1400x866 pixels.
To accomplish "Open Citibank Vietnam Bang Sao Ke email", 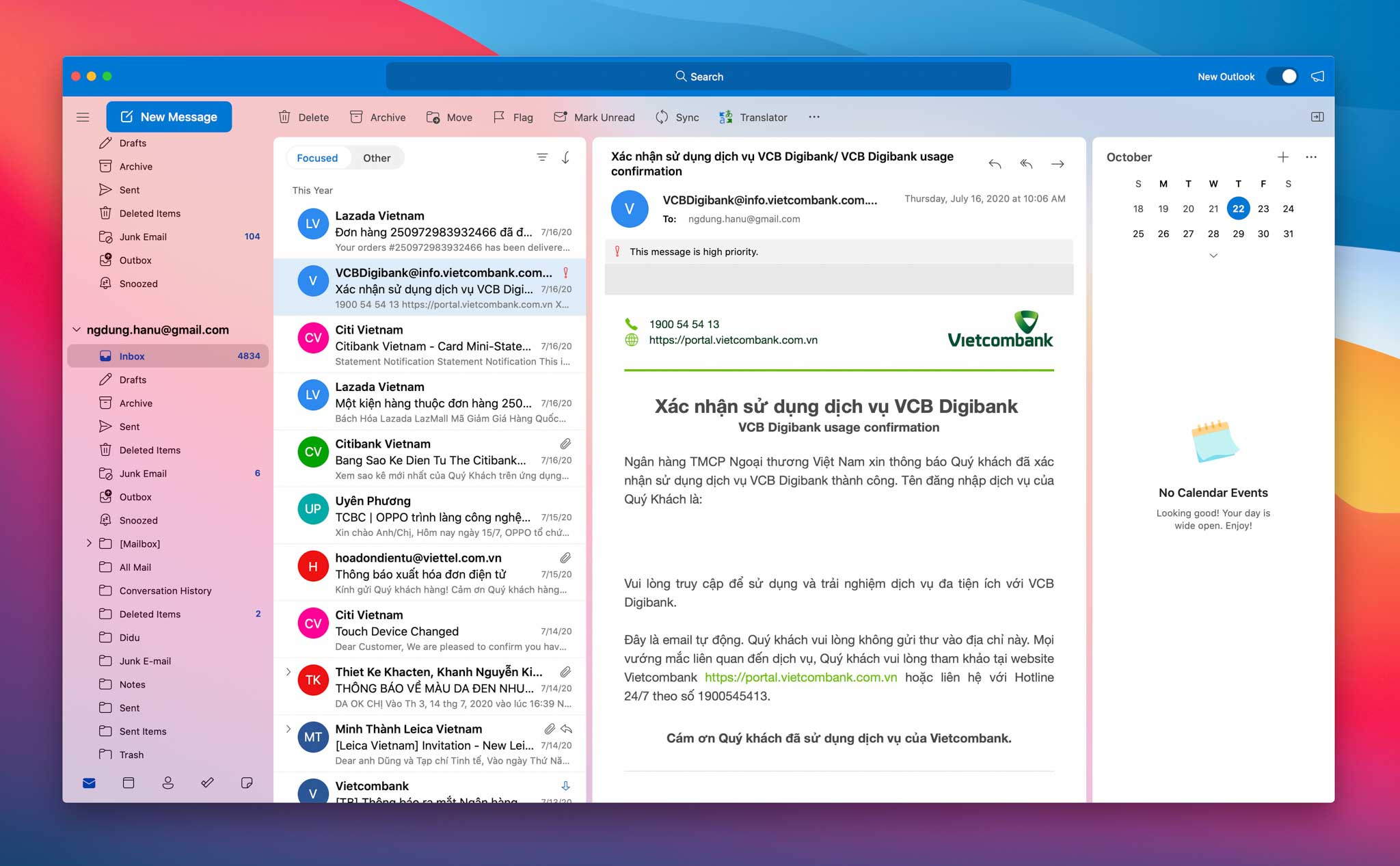I will coord(430,459).
